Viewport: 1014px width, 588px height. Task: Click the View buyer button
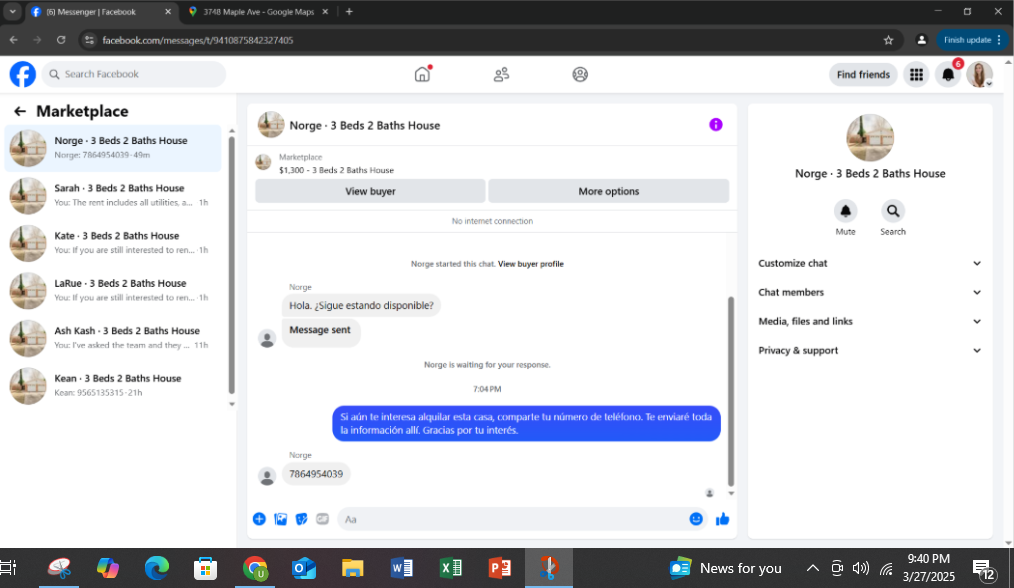coord(370,191)
